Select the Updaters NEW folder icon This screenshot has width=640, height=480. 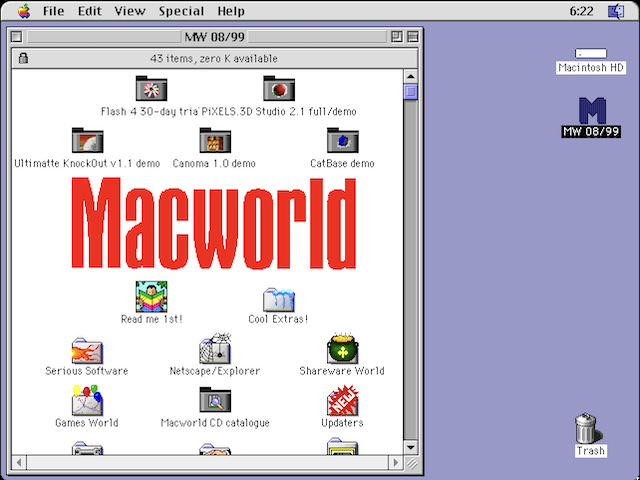pyautogui.click(x=342, y=400)
